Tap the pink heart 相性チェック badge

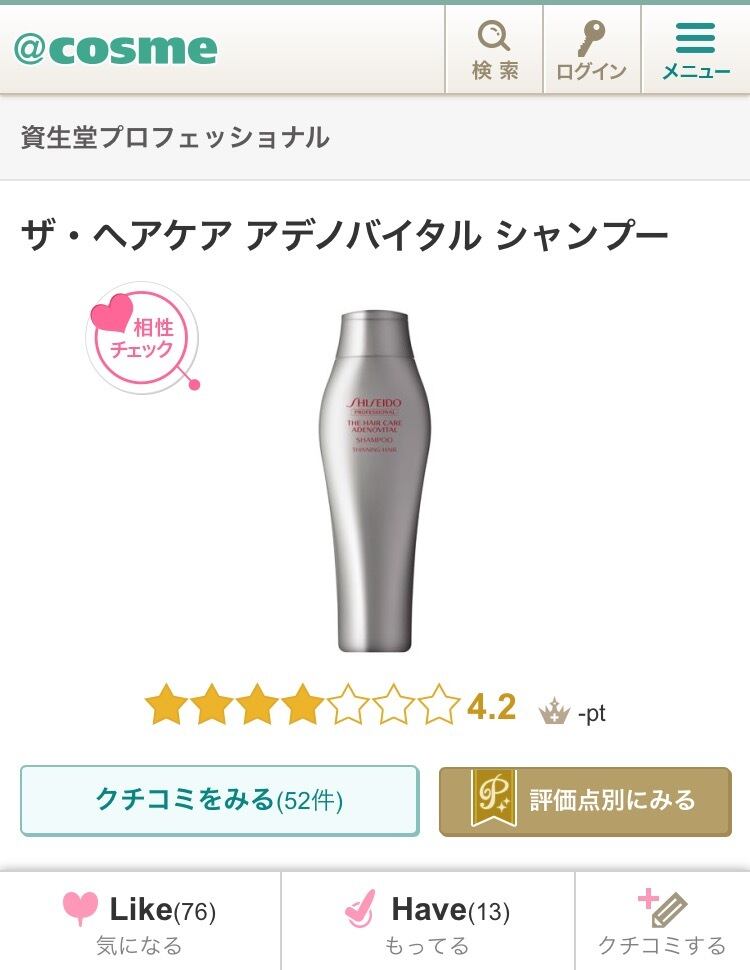coord(143,337)
